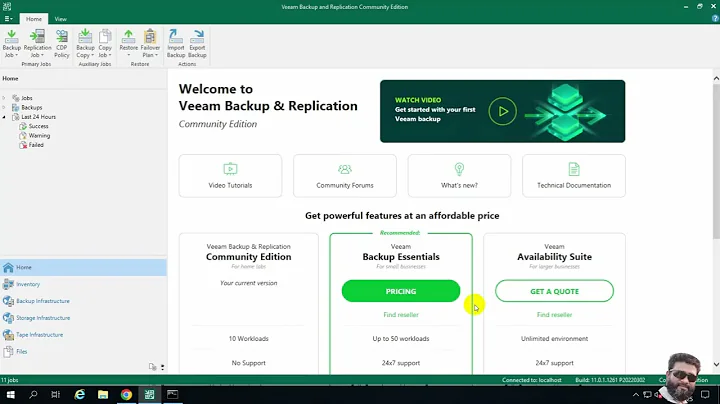Select the Import Backup ribbon icon
Viewport: 720px width, 404px height.
click(x=175, y=44)
